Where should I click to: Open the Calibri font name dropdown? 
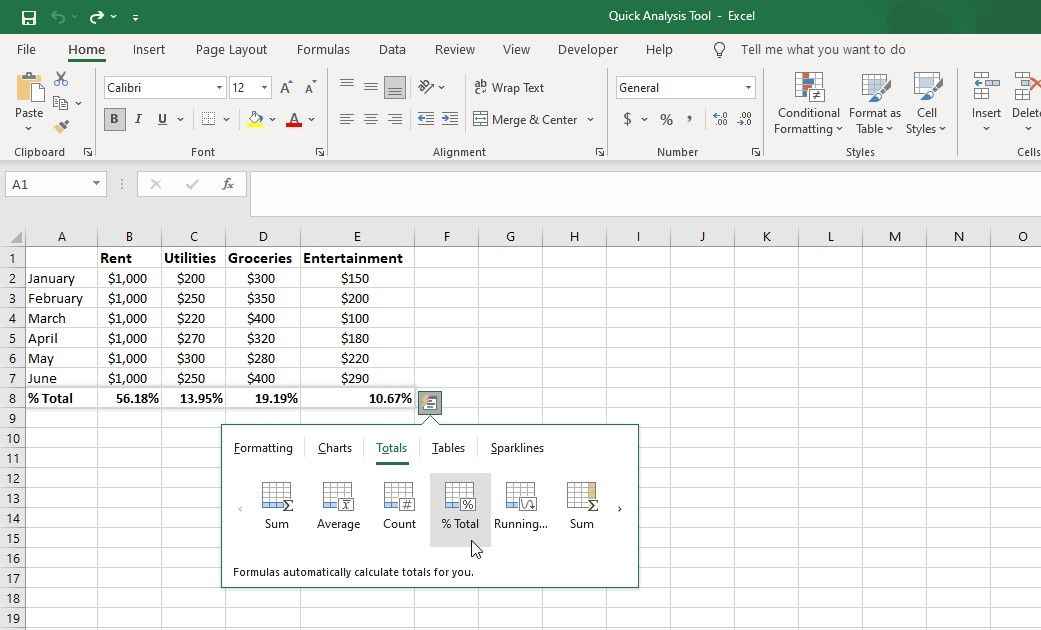point(219,88)
